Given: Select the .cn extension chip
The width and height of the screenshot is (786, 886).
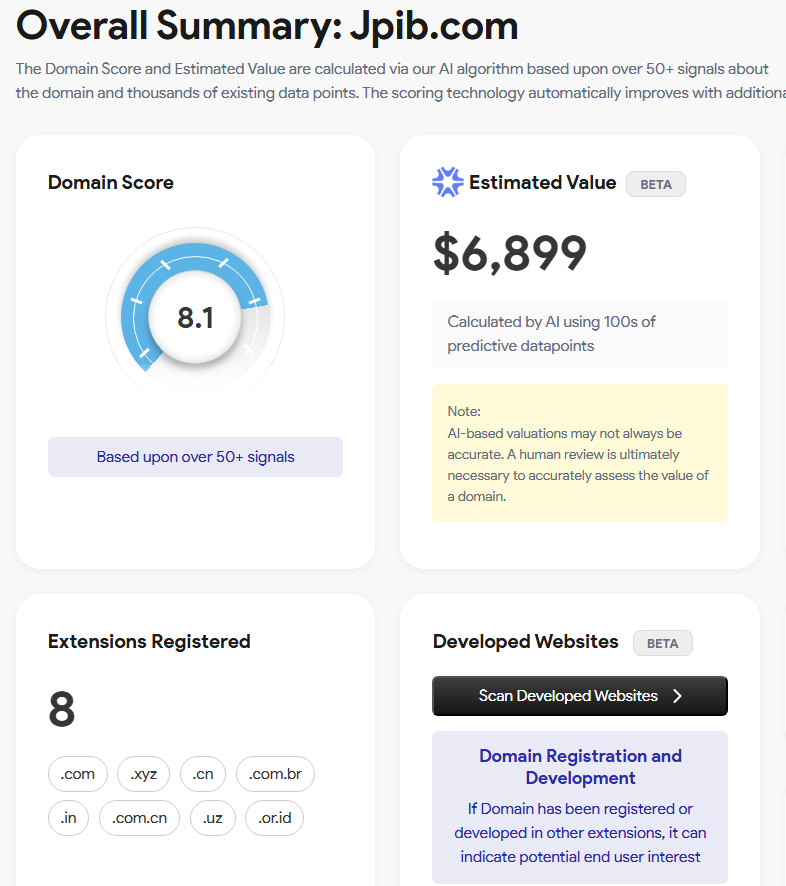Looking at the screenshot, I should point(203,774).
